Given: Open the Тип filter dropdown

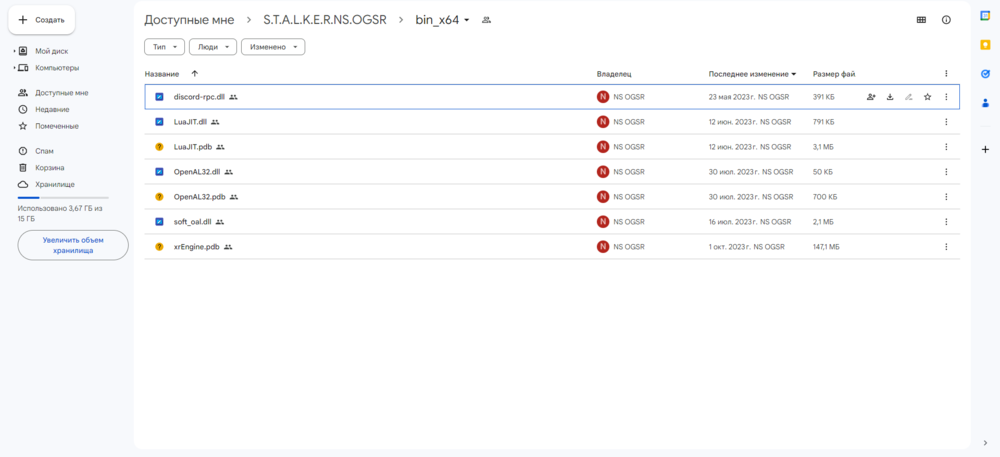Looking at the screenshot, I should click(x=165, y=47).
